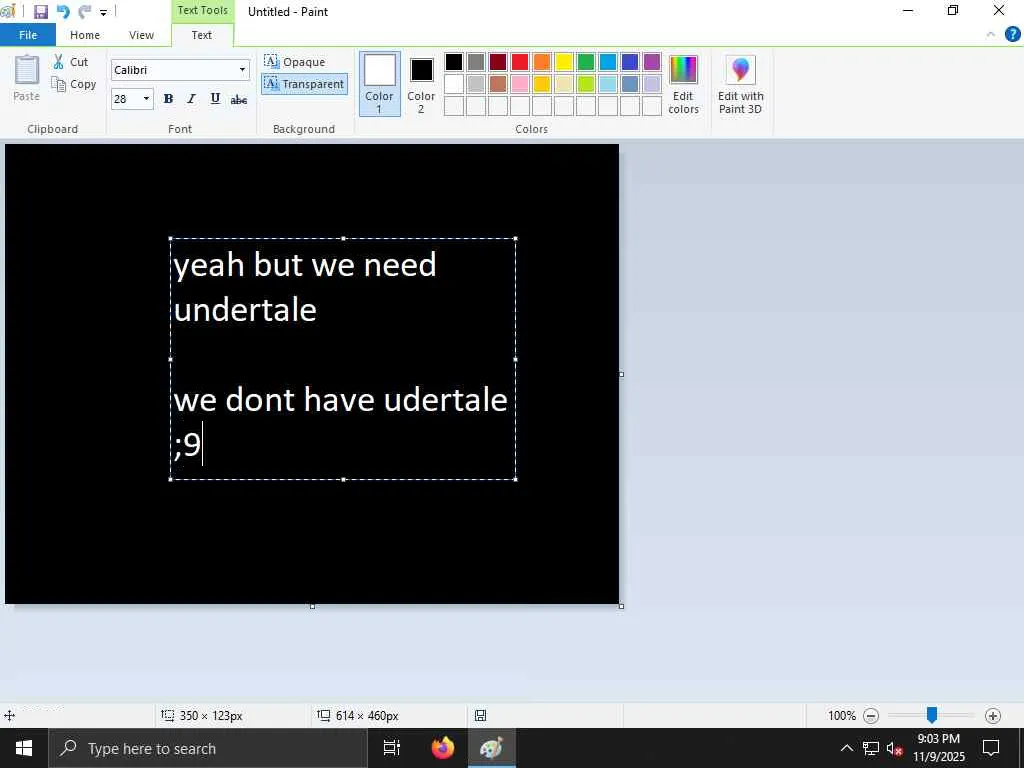Open the File menu
Image resolution: width=1024 pixels, height=768 pixels.
28,35
